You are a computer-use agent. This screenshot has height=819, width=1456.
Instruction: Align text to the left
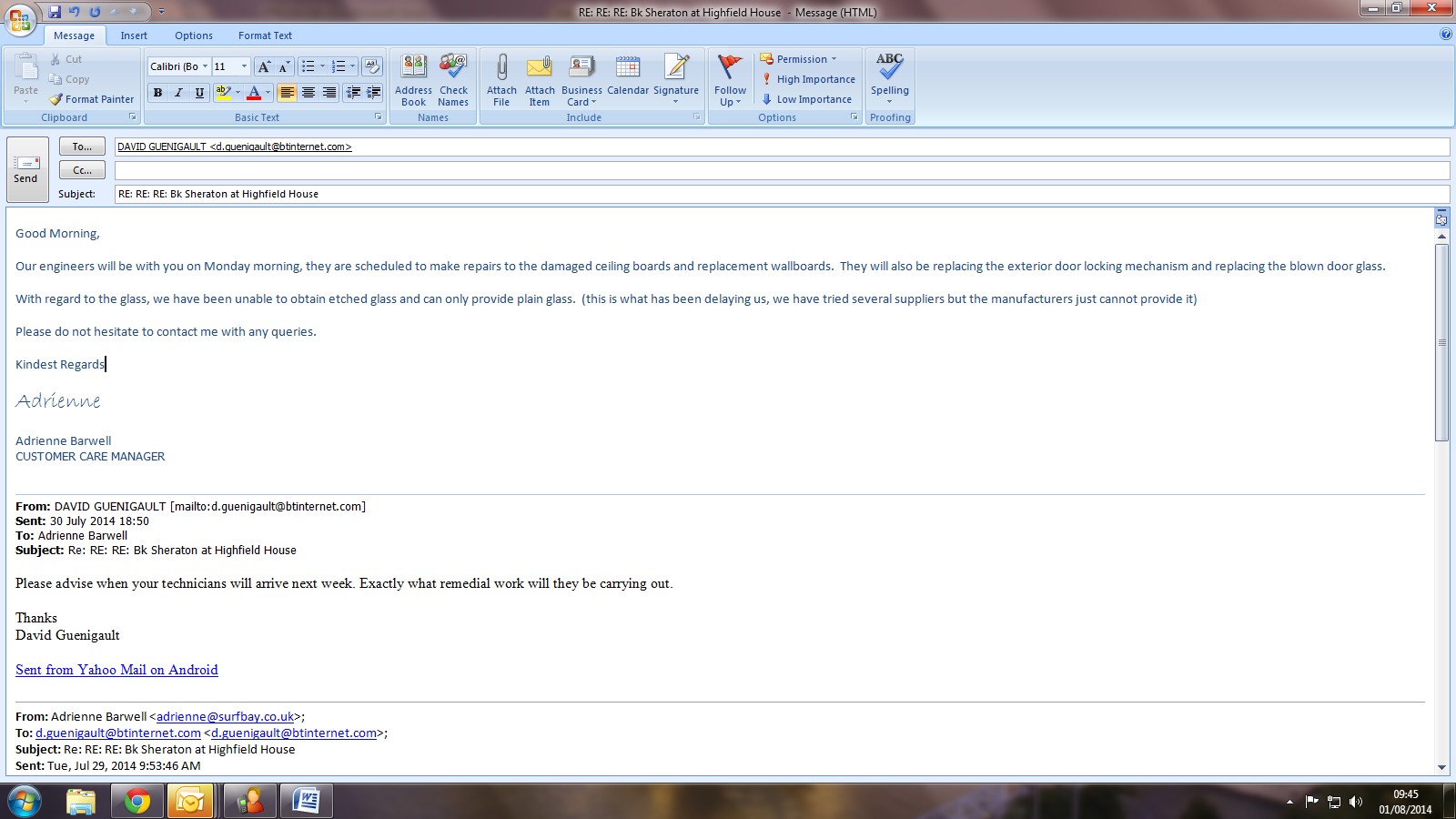pyautogui.click(x=288, y=93)
